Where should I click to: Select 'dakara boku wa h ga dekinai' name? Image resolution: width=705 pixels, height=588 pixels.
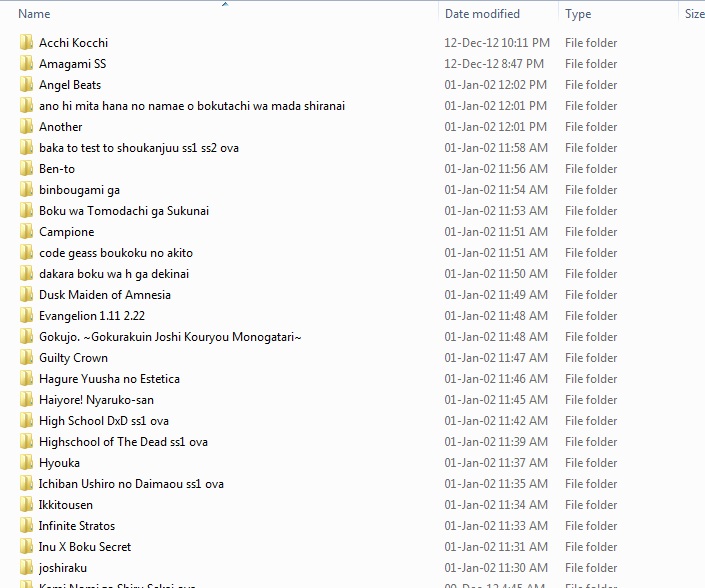click(x=114, y=274)
